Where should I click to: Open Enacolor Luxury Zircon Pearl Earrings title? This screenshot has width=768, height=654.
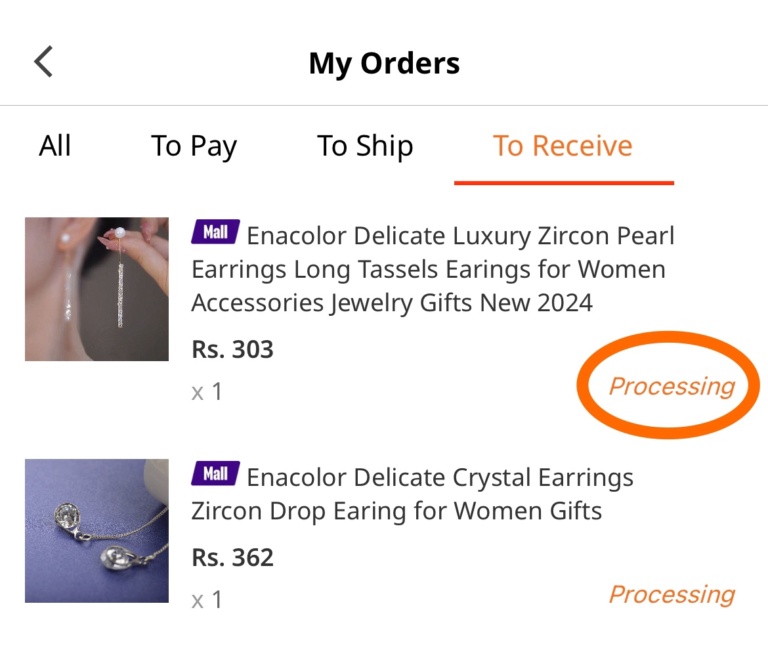tap(433, 269)
